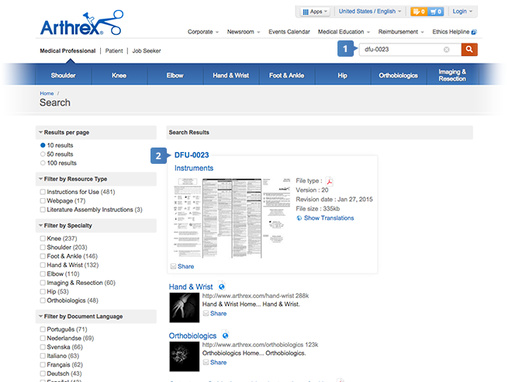
Task: Click the shopping cart icon
Action: click(x=435, y=12)
